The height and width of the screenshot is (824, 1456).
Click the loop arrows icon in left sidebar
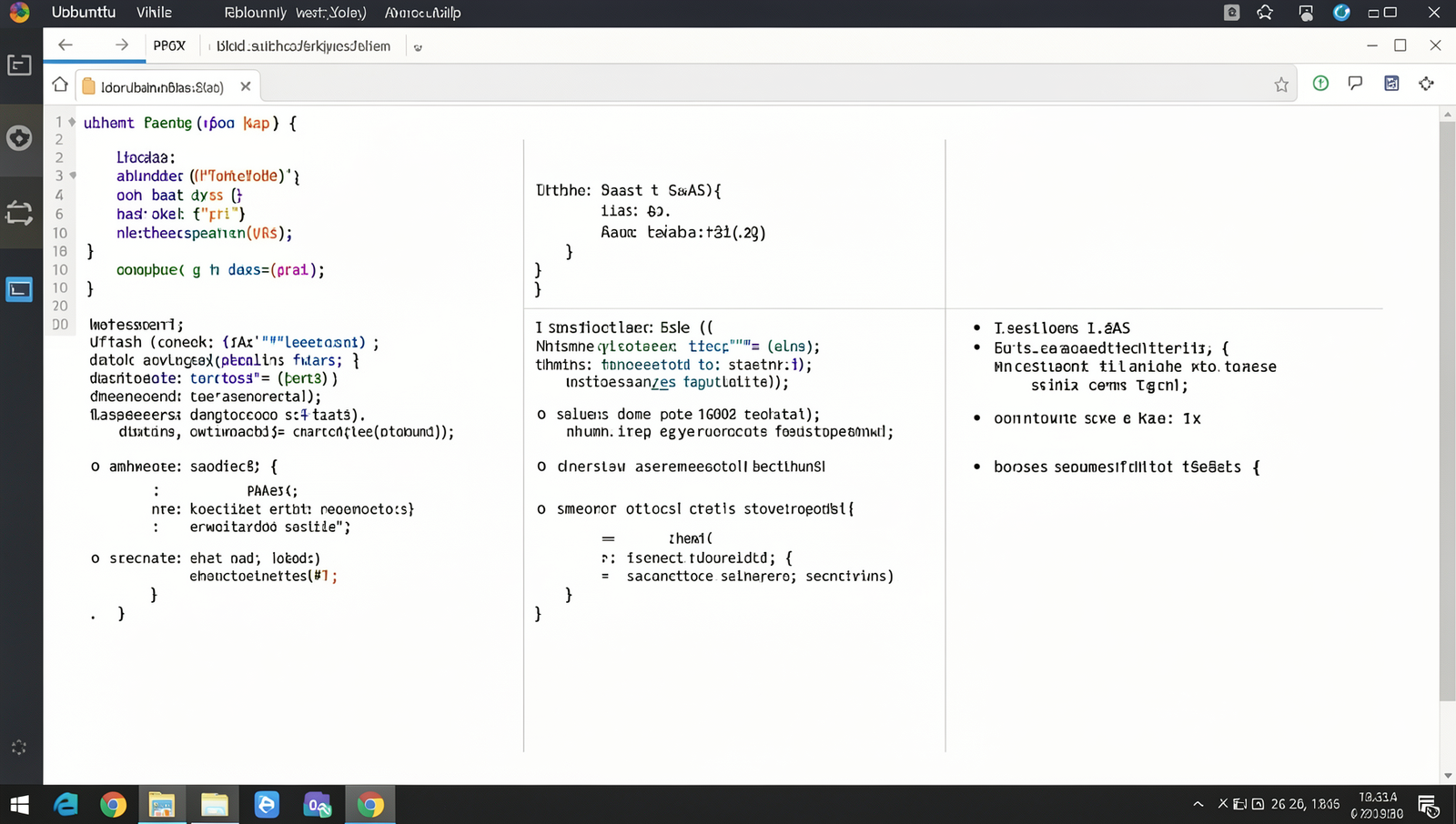[x=19, y=213]
